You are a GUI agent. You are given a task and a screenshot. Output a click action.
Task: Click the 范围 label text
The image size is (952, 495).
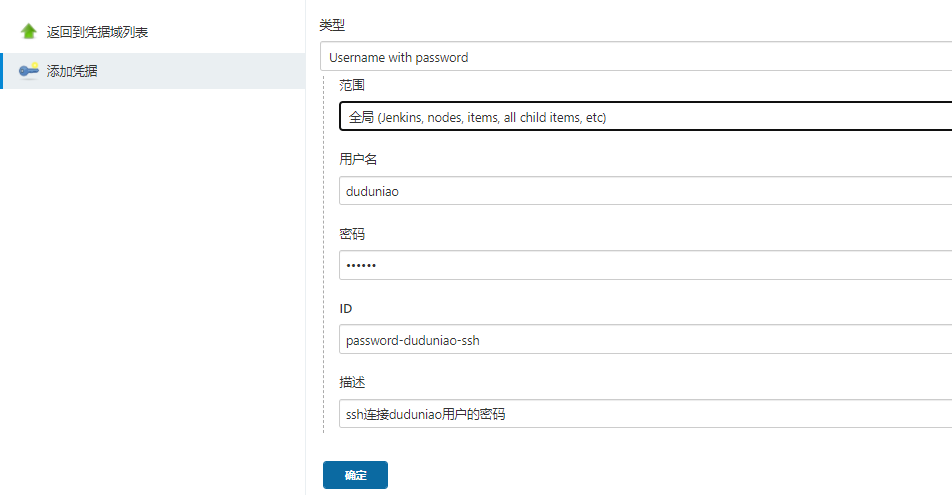tap(352, 85)
